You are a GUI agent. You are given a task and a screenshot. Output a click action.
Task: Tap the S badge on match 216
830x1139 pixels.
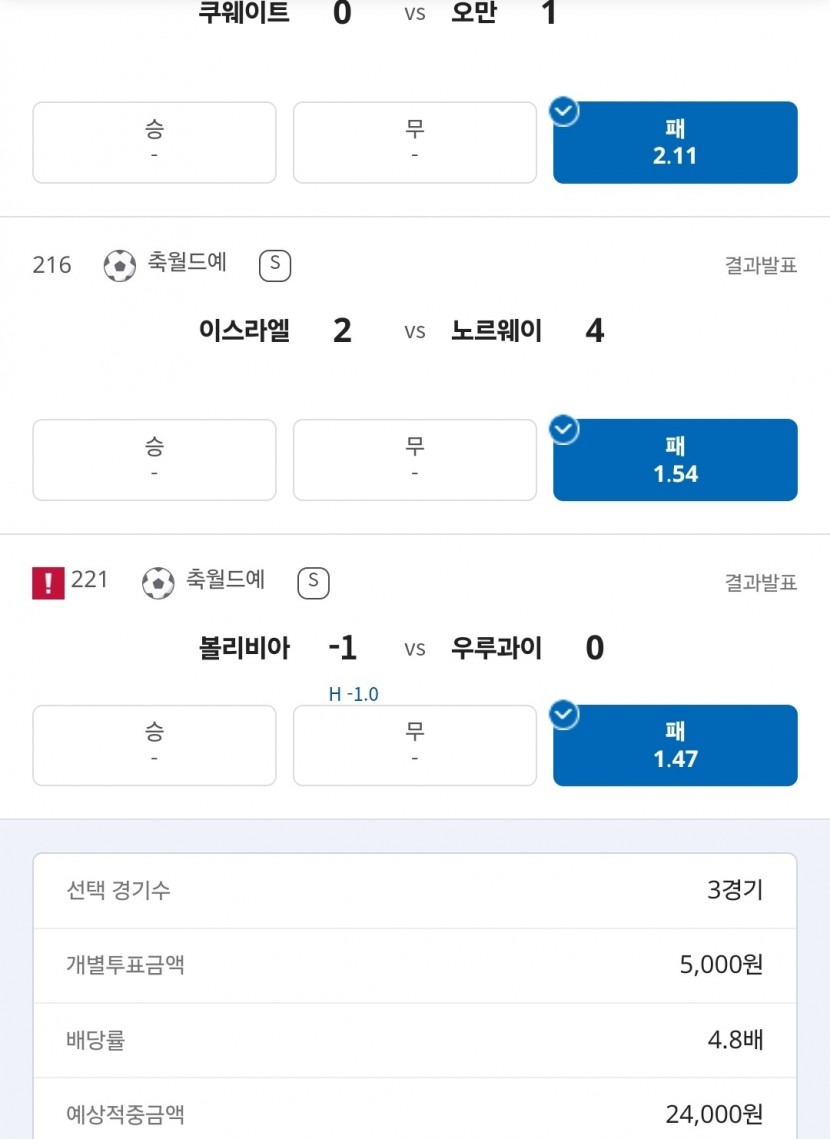pos(275,265)
